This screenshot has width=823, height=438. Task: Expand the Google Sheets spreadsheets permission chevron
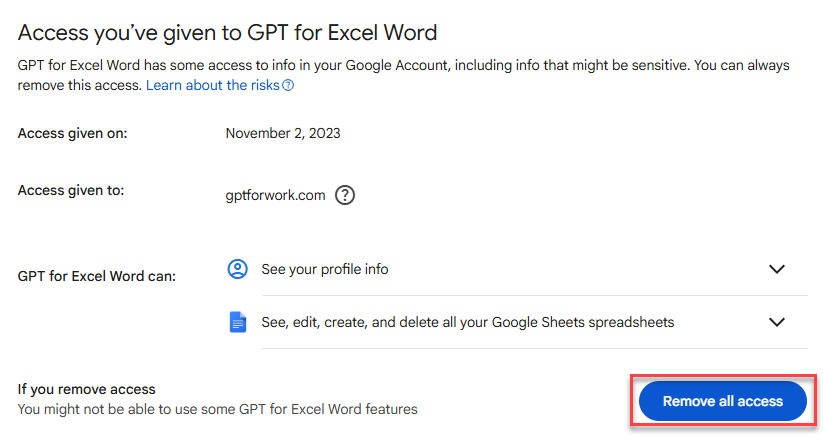[x=776, y=322]
